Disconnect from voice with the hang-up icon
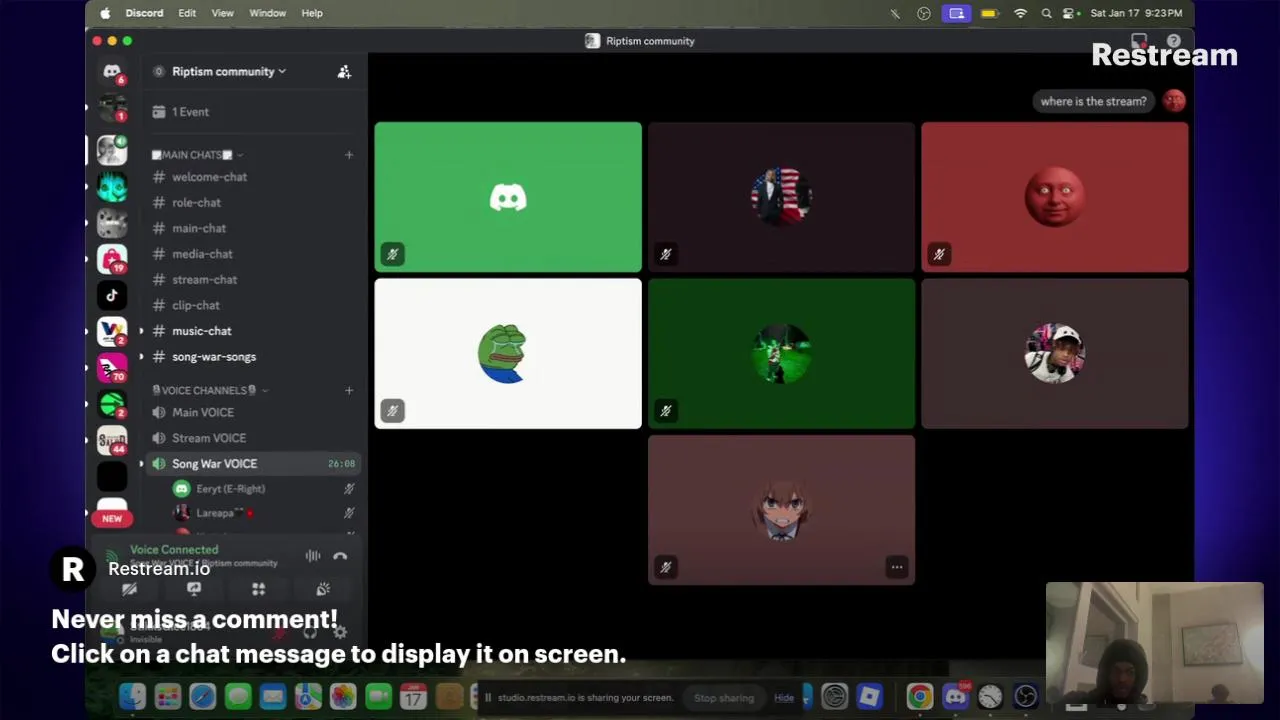 coord(340,556)
